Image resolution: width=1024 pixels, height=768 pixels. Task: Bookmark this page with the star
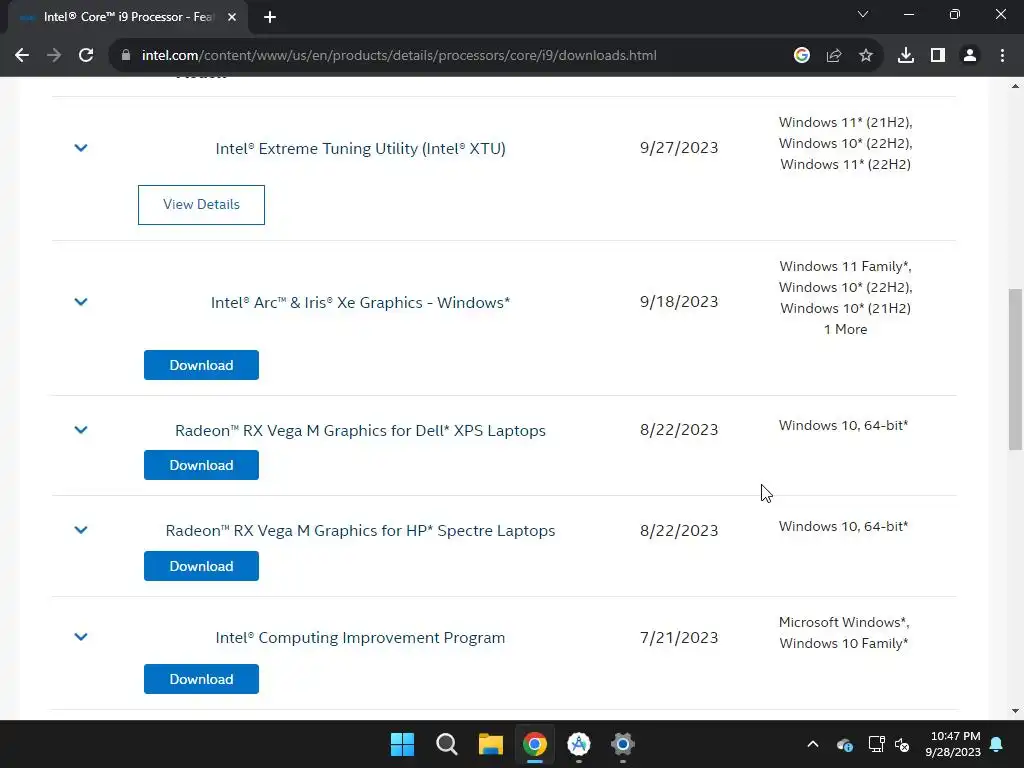point(866,56)
